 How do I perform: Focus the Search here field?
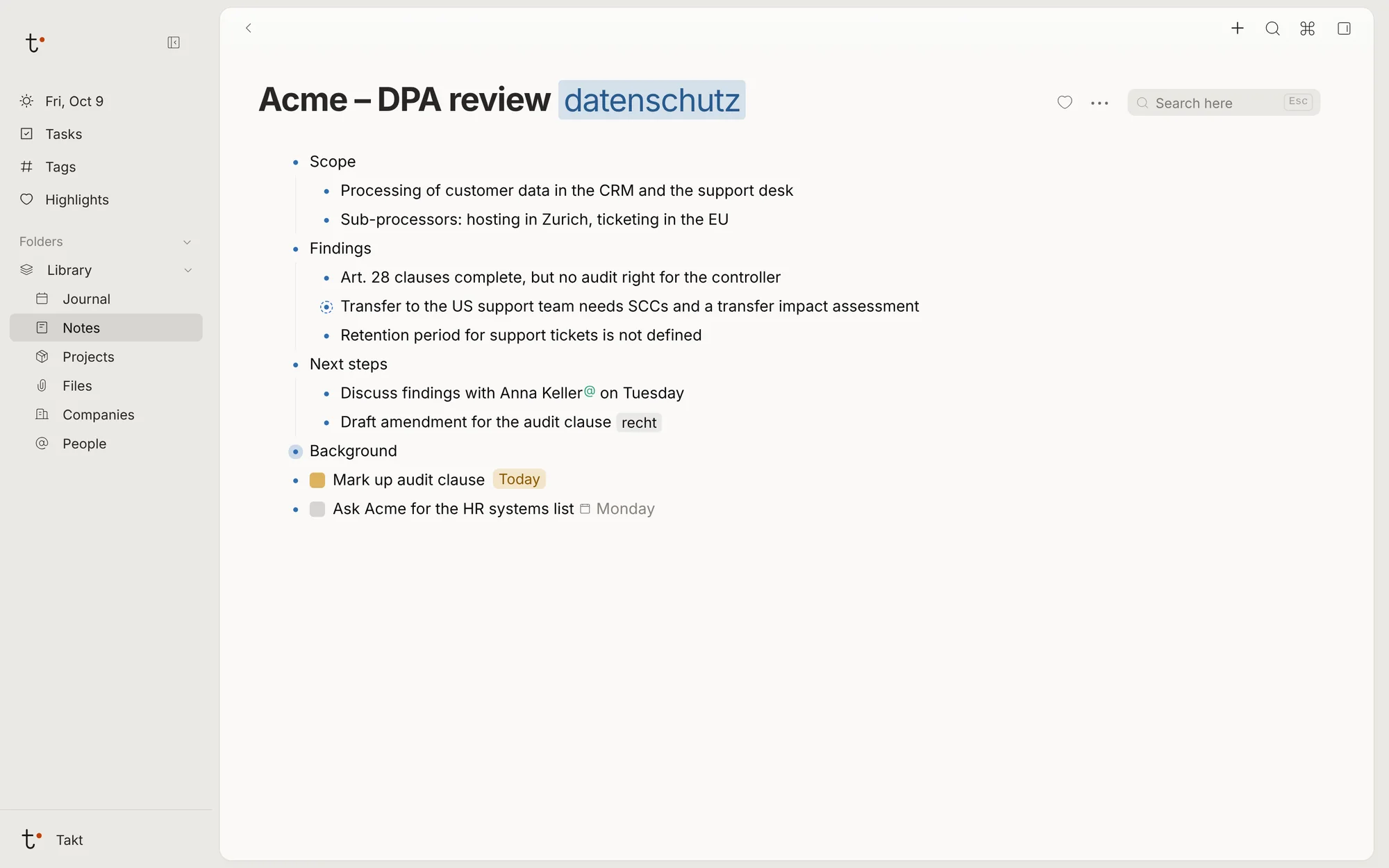(x=1224, y=103)
